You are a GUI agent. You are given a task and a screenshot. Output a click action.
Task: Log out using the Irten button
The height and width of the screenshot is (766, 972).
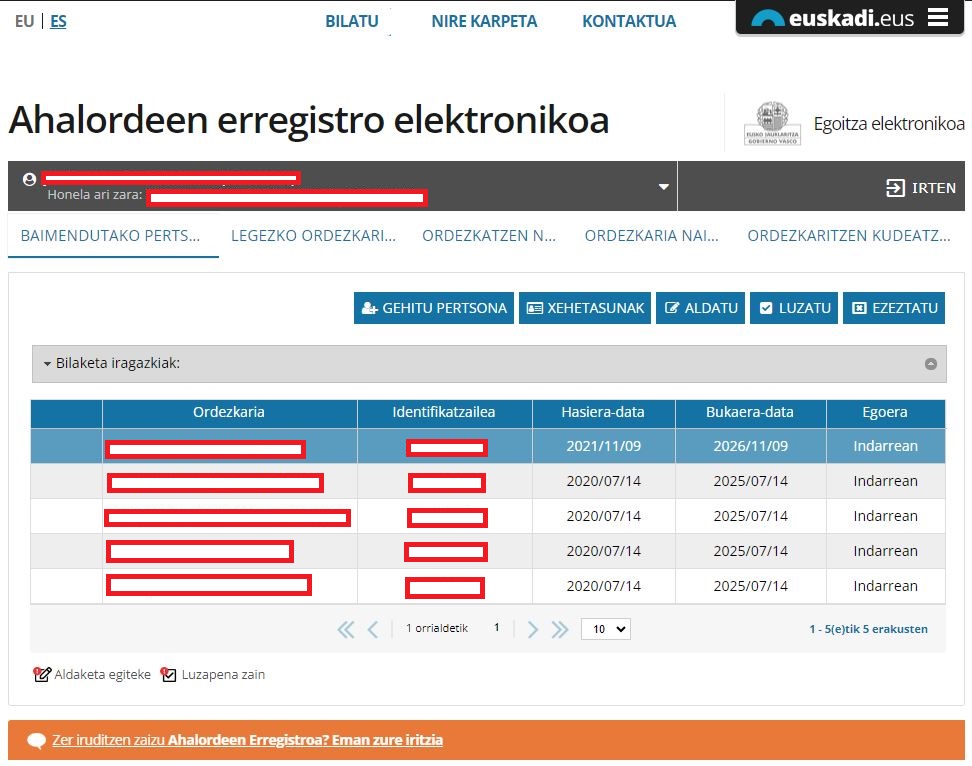click(x=921, y=187)
